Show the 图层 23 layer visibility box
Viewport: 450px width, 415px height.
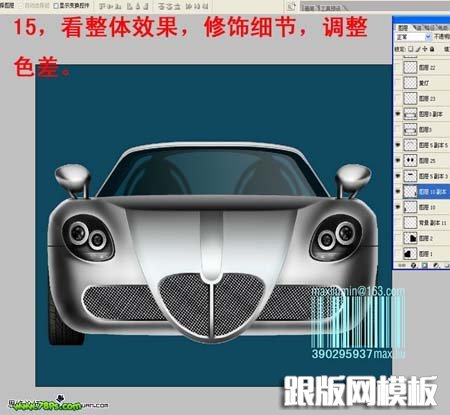397,99
